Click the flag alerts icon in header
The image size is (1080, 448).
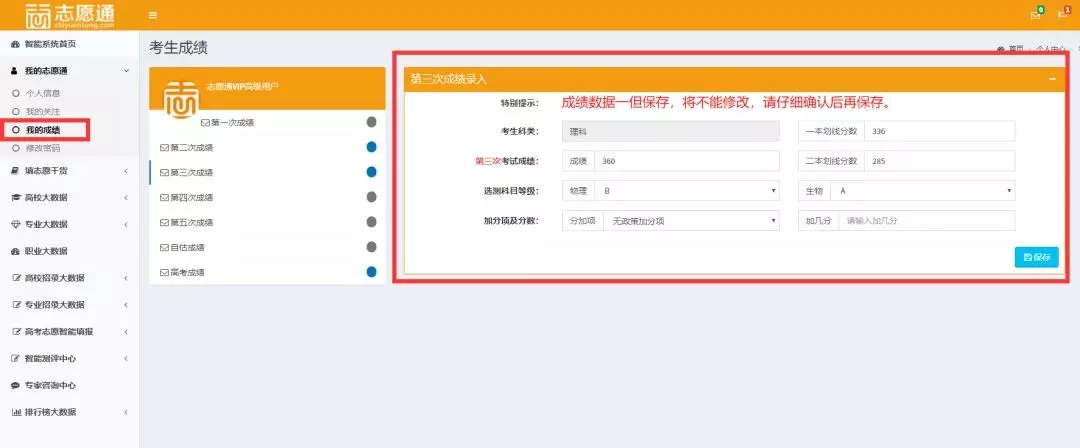(x=1063, y=15)
